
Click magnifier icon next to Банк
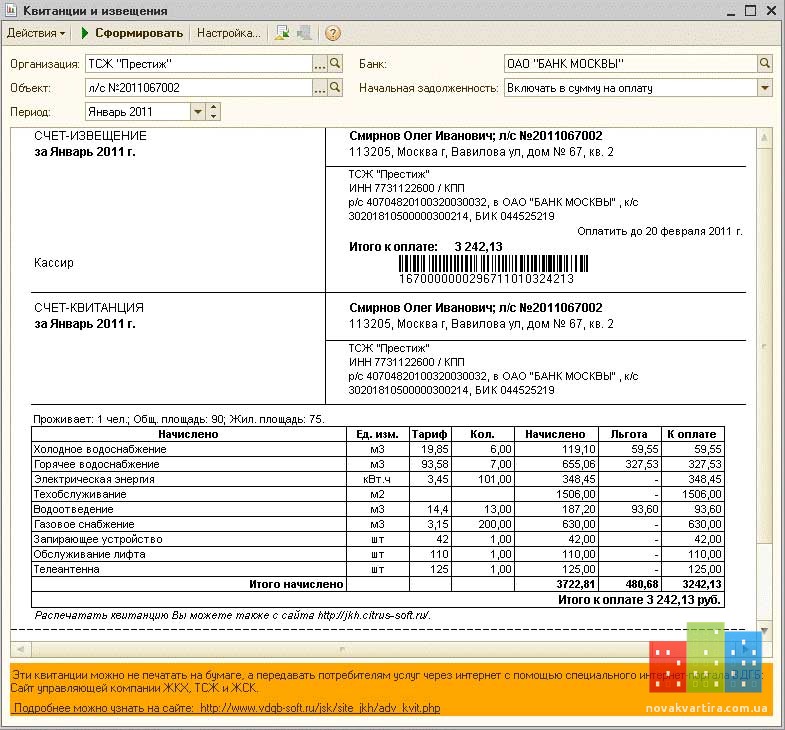764,64
